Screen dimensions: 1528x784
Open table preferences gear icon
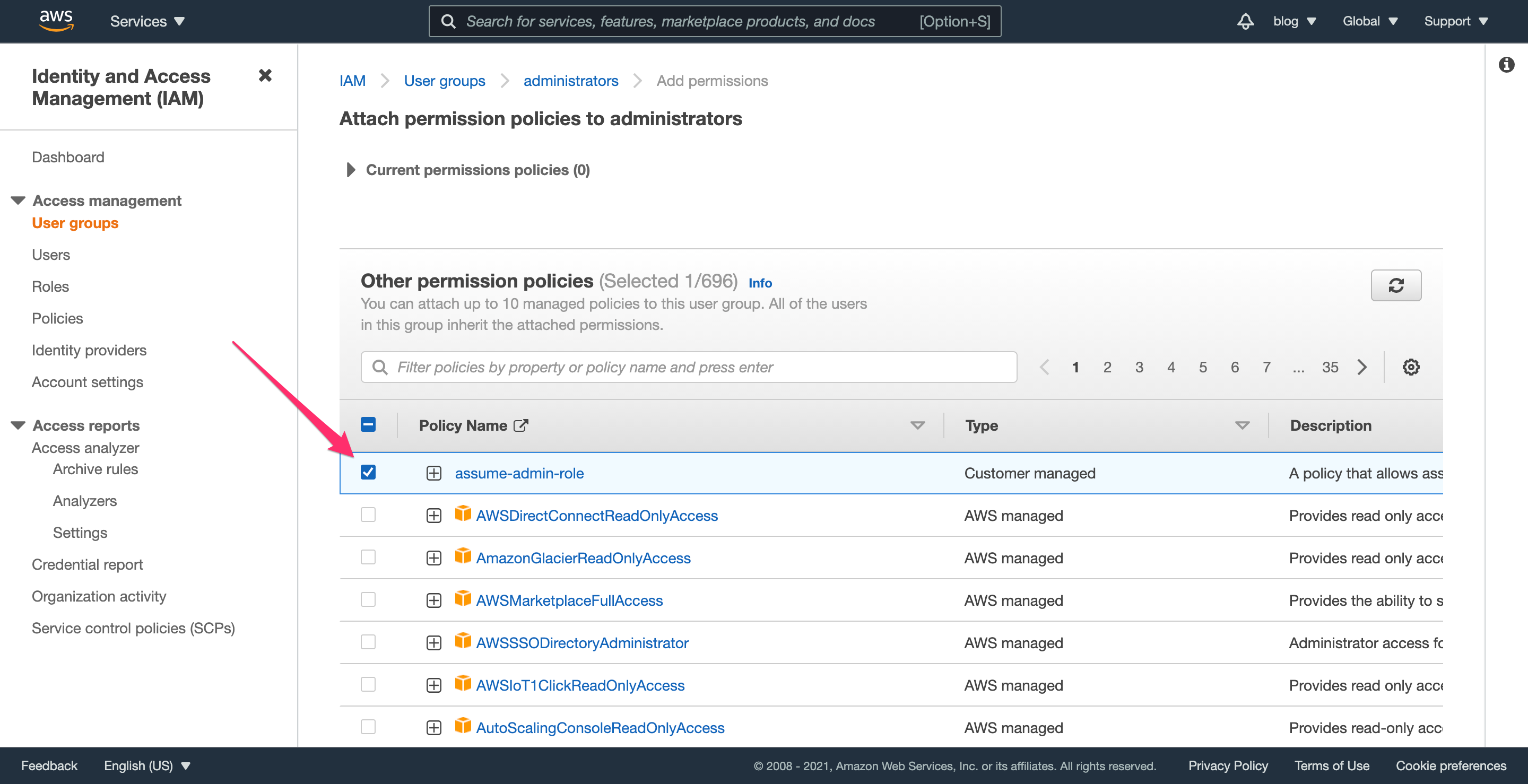point(1411,367)
